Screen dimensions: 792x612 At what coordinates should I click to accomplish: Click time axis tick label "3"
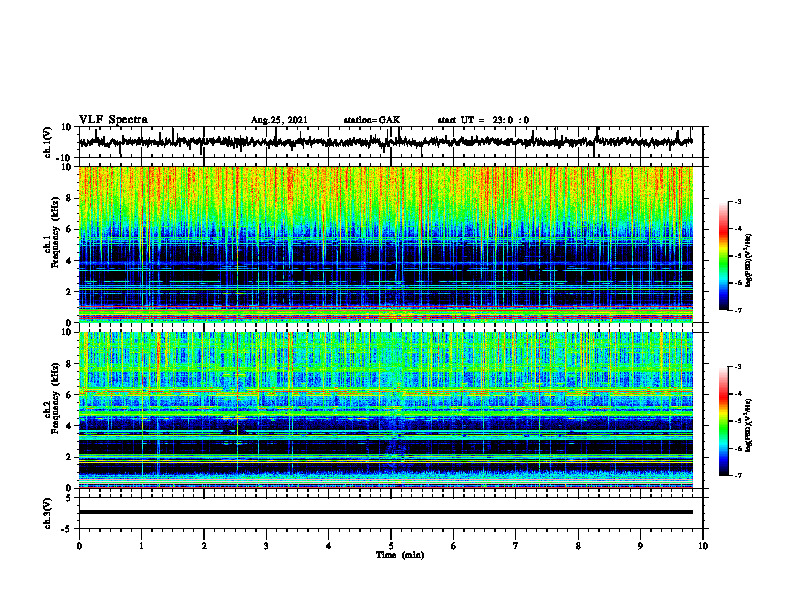point(266,546)
